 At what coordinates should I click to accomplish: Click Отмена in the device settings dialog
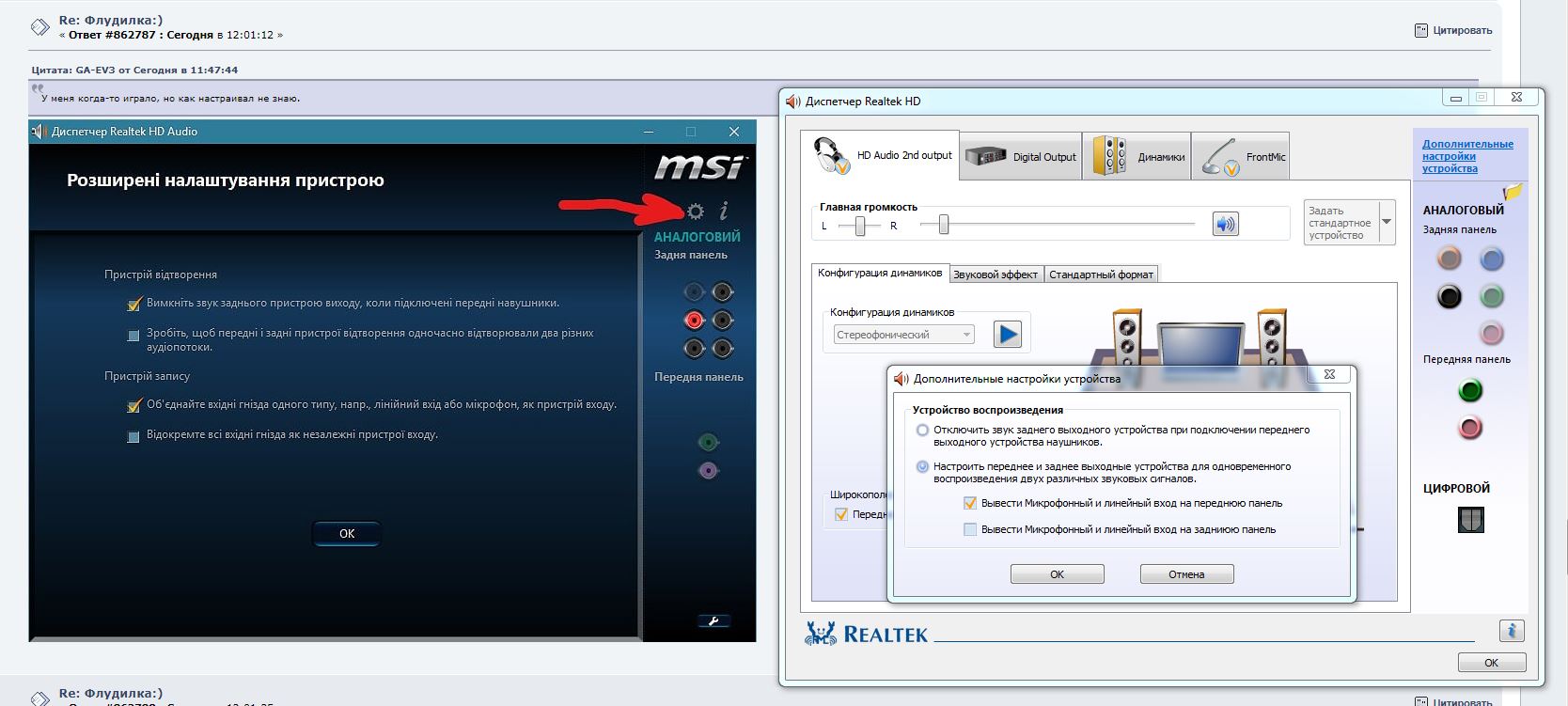1186,573
